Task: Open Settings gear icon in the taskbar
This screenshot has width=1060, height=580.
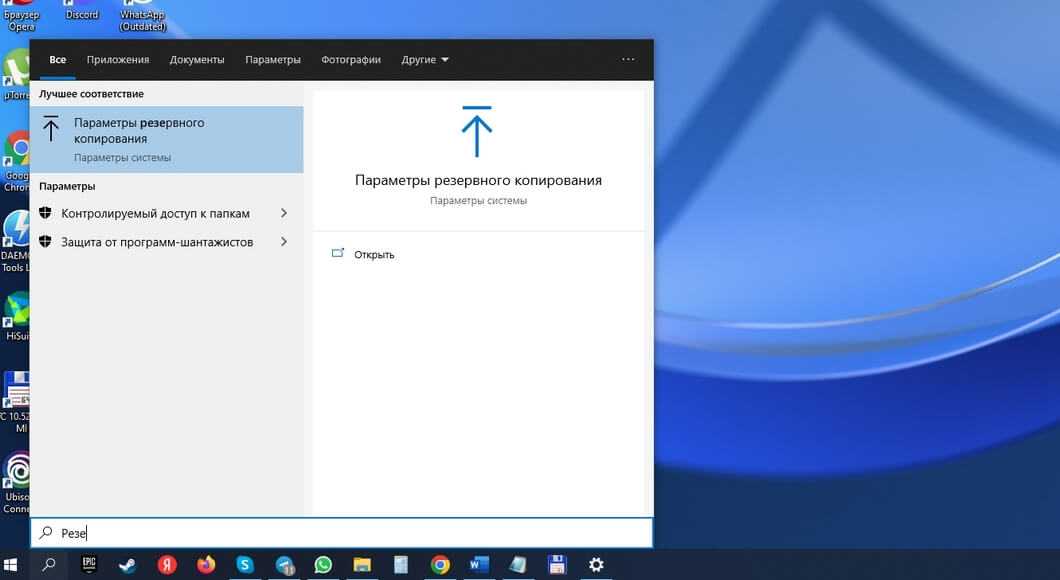Action: coord(596,565)
